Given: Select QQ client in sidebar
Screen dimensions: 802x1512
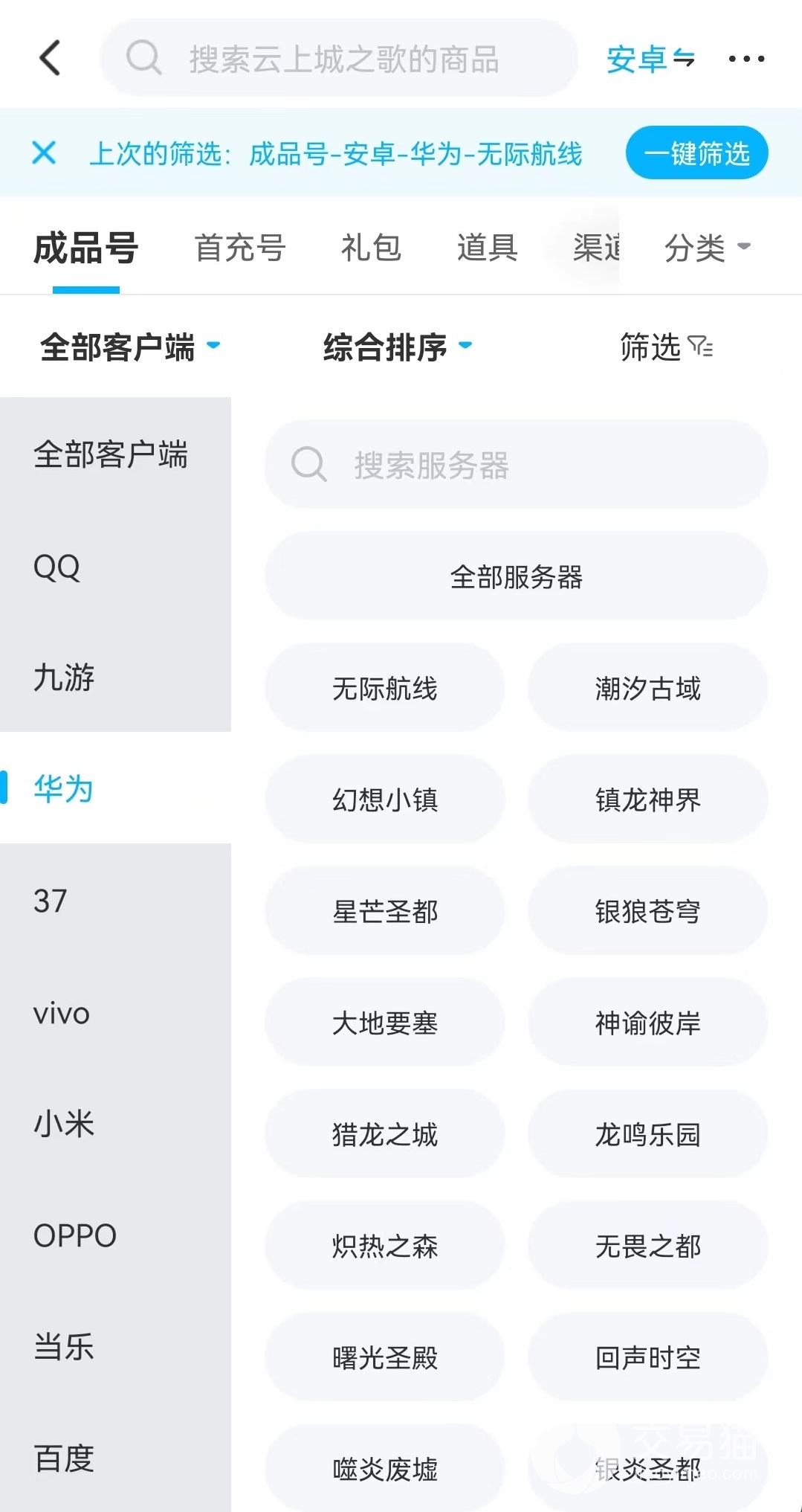Looking at the screenshot, I should [x=57, y=567].
